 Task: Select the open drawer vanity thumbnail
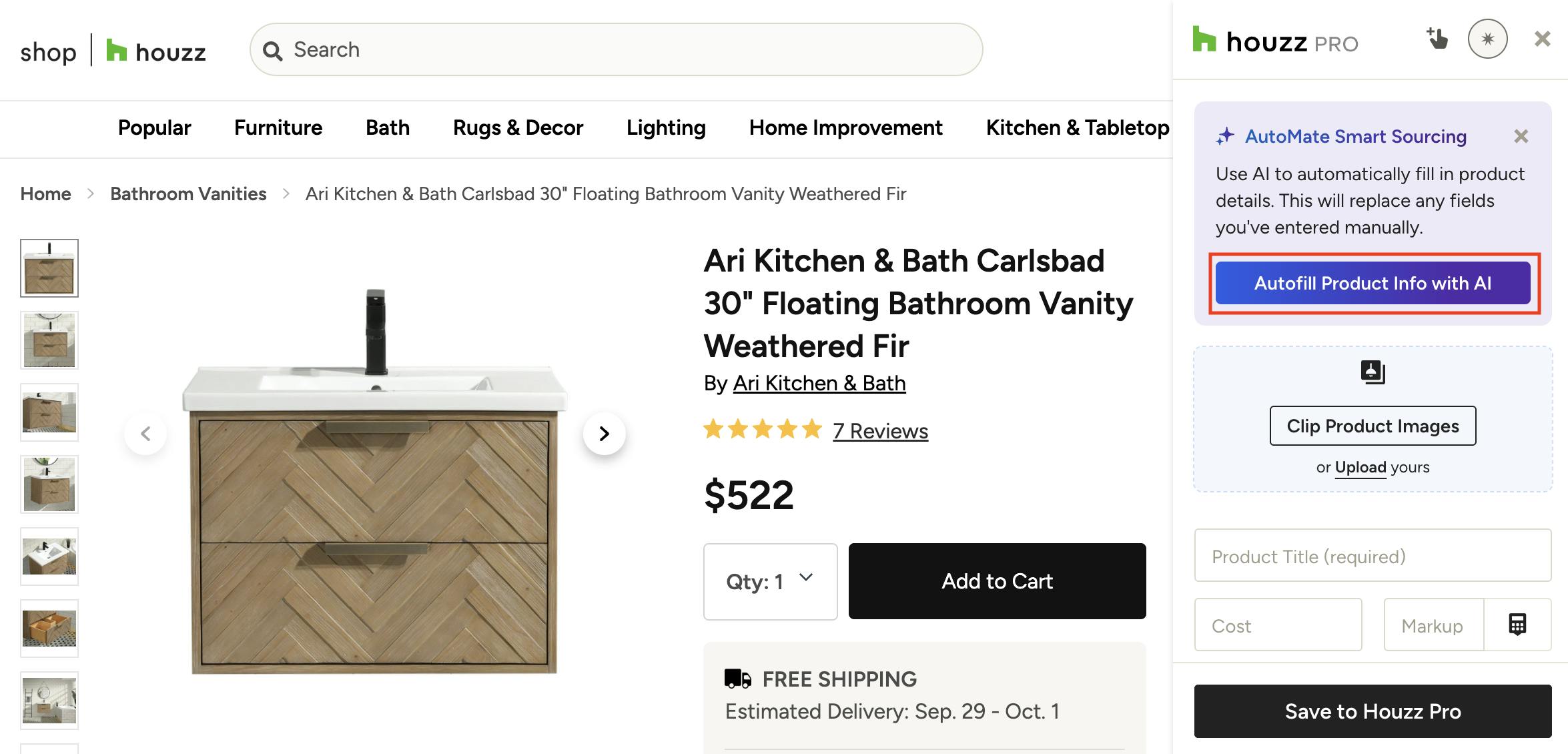click(49, 629)
